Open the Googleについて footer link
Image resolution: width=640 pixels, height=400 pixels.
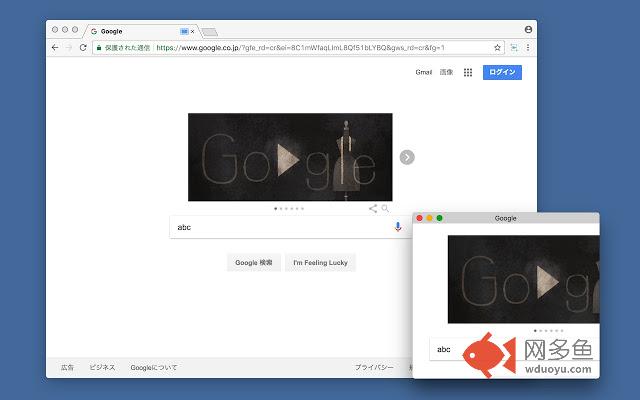(154, 367)
